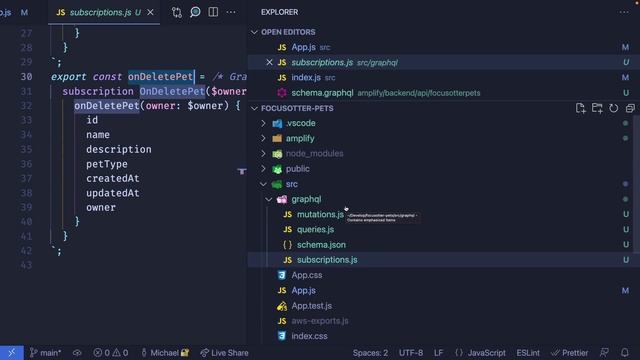Collapse the graphql folder

269,199
